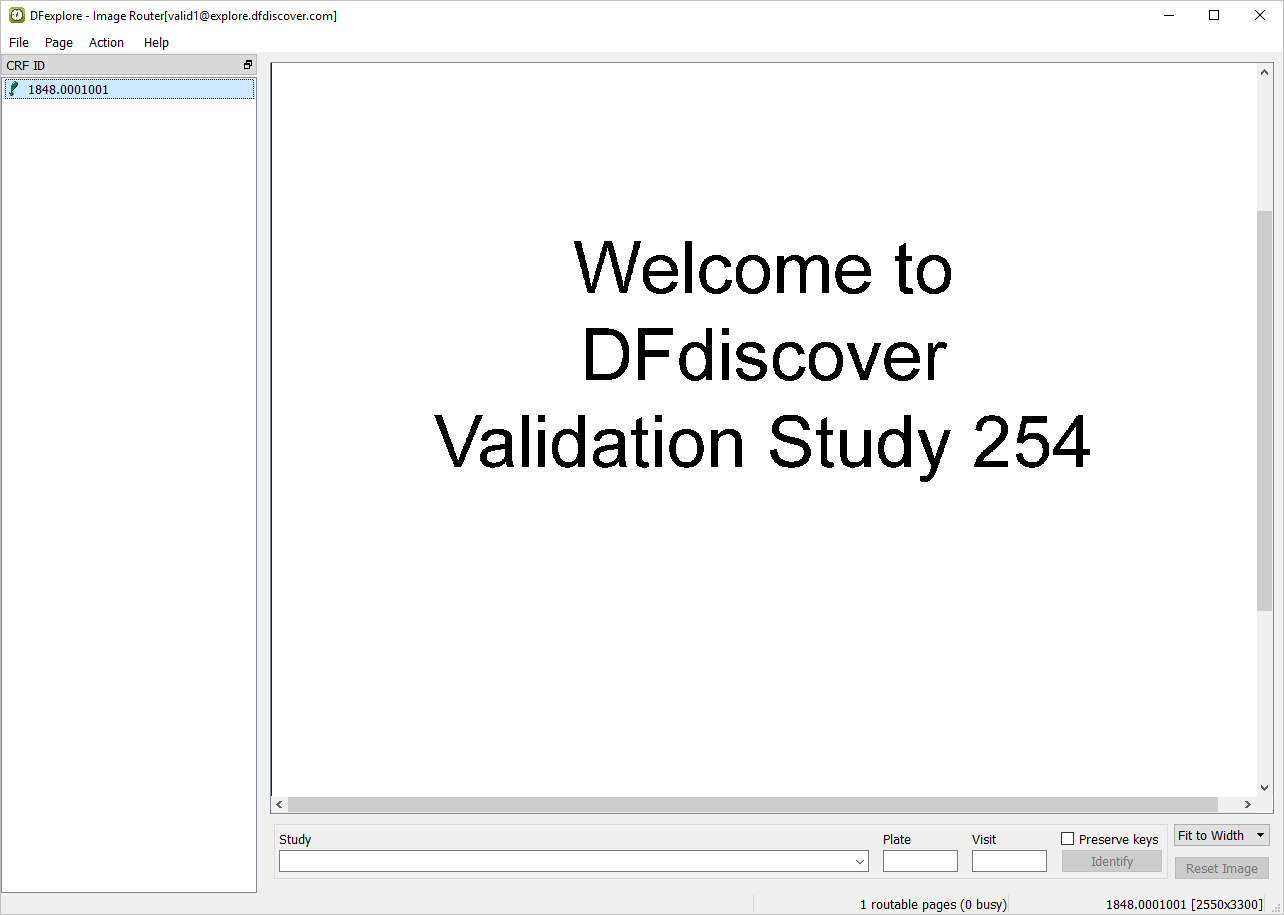
Task: Click the vertical scrollbar up arrow
Action: [x=1264, y=73]
